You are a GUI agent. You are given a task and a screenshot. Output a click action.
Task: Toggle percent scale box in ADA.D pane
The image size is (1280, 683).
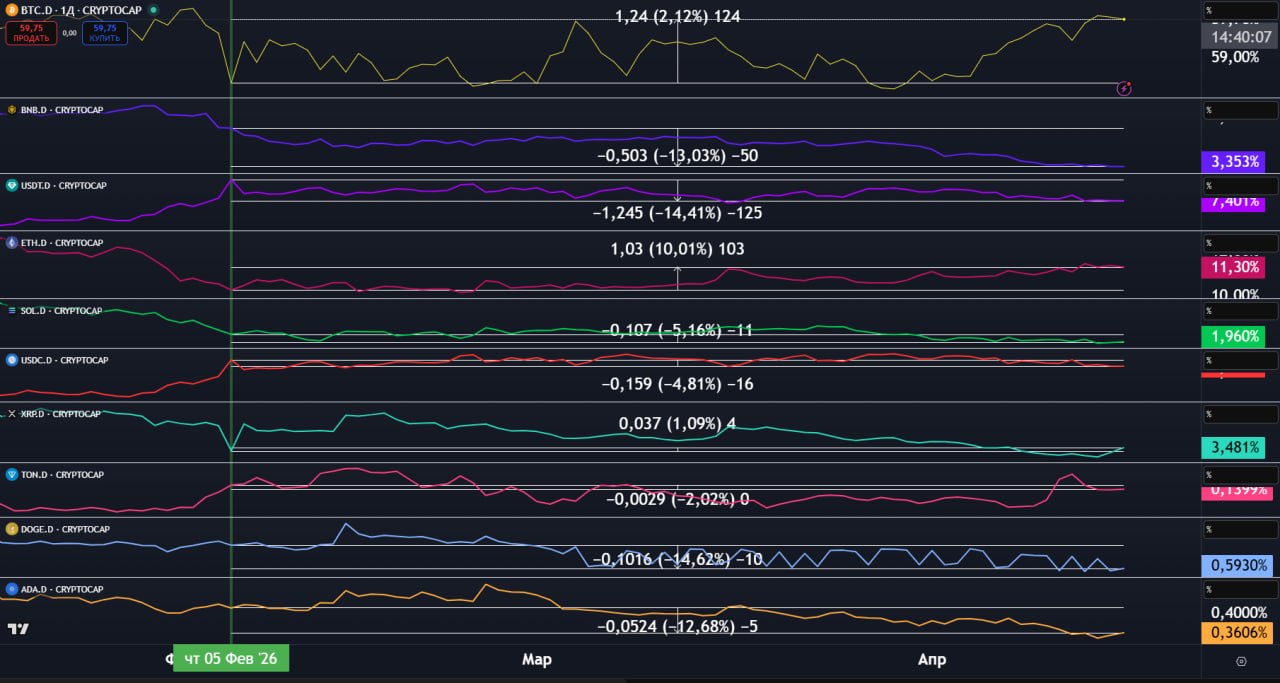click(x=1240, y=589)
